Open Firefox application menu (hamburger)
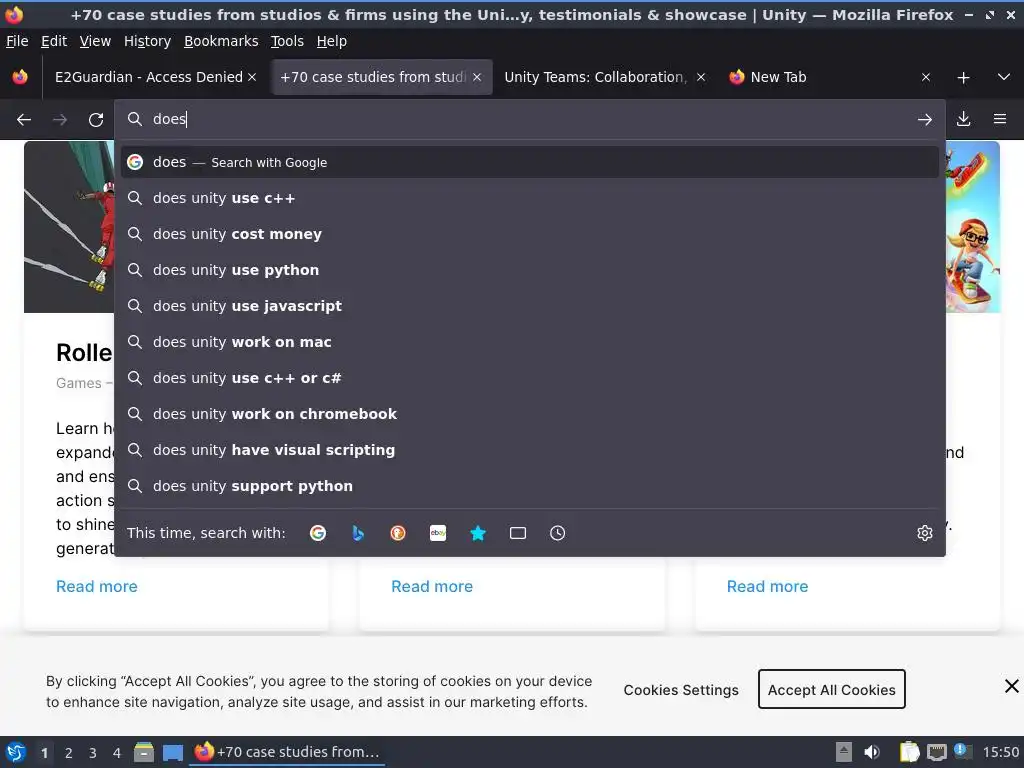 coord(1000,119)
